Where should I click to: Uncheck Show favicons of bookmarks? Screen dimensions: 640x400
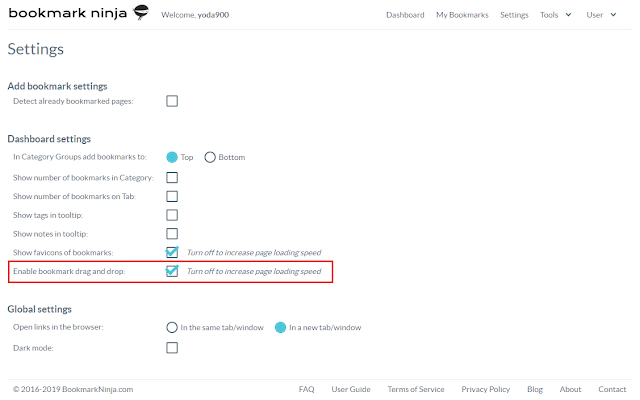tap(172, 252)
